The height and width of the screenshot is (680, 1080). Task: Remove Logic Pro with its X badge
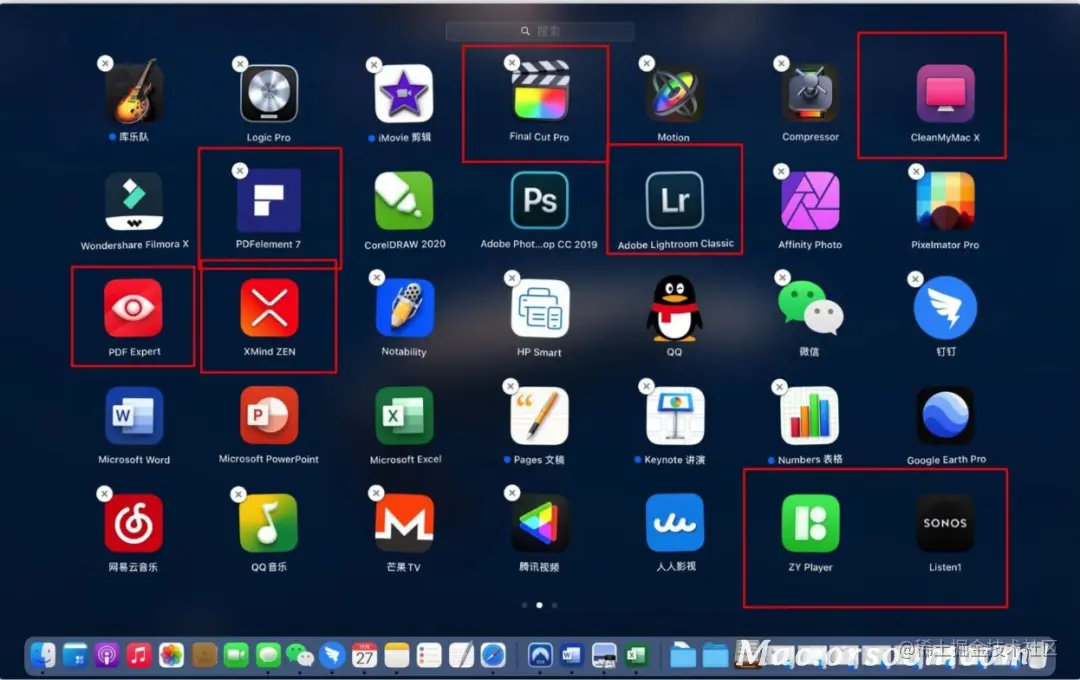pos(240,64)
